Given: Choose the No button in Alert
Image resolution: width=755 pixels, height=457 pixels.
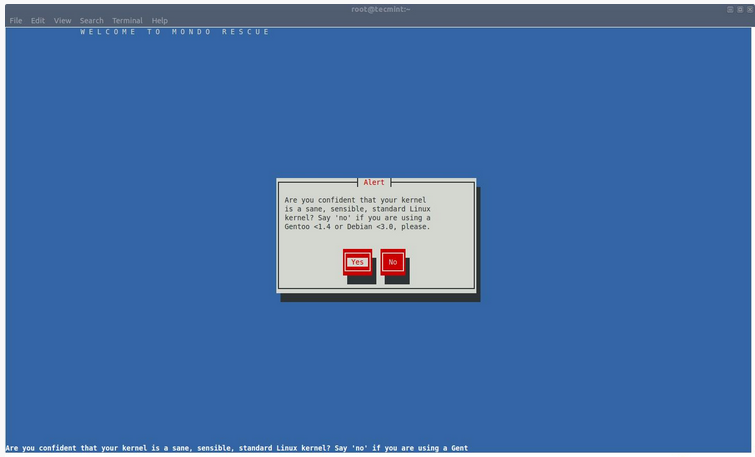Looking at the screenshot, I should click(x=392, y=262).
